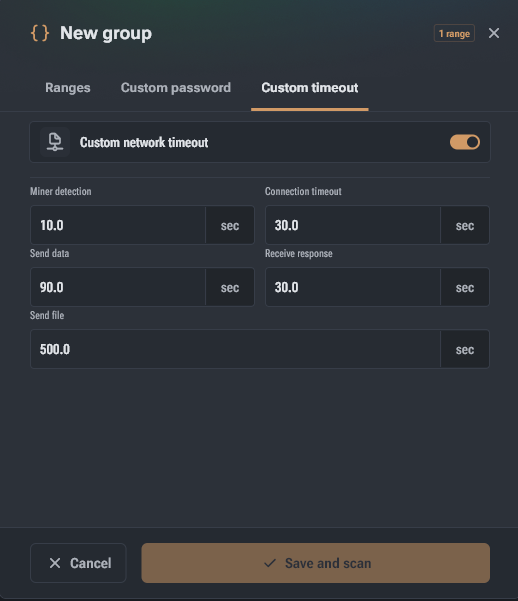This screenshot has height=601, width=518.
Task: Edit the Send data timeout value
Action: 118,287
